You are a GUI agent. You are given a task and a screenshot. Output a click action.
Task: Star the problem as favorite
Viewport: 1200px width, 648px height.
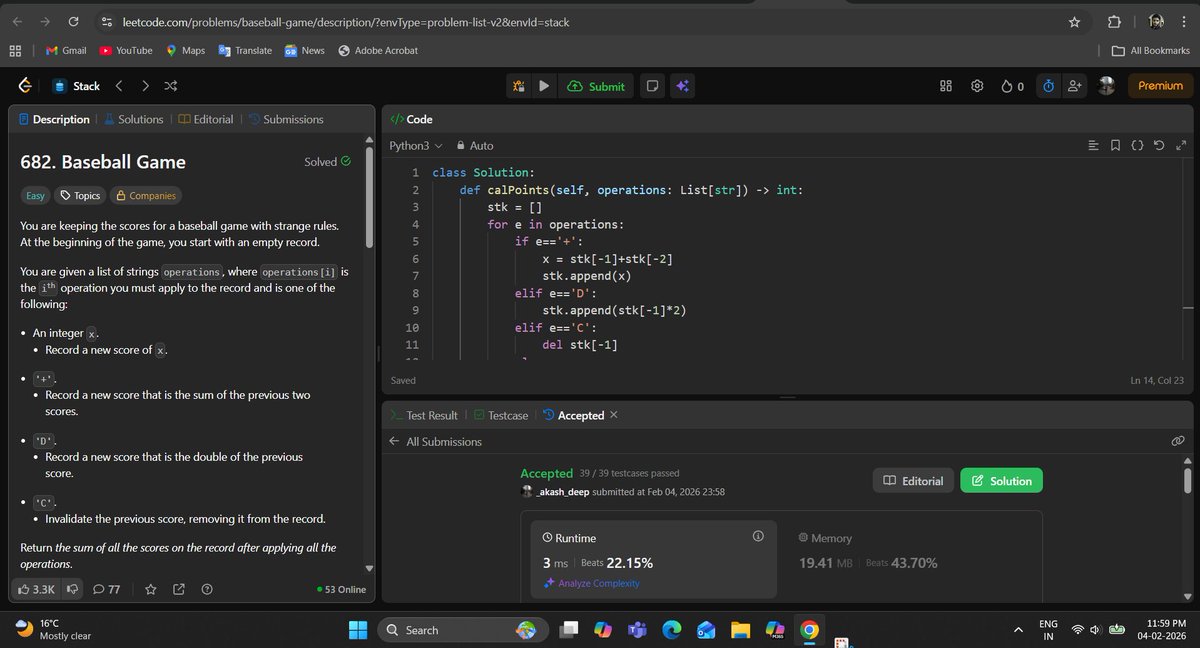coord(151,589)
